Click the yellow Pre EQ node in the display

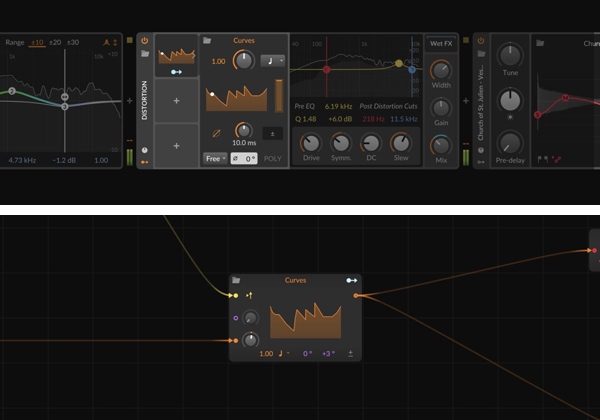[x=399, y=63]
